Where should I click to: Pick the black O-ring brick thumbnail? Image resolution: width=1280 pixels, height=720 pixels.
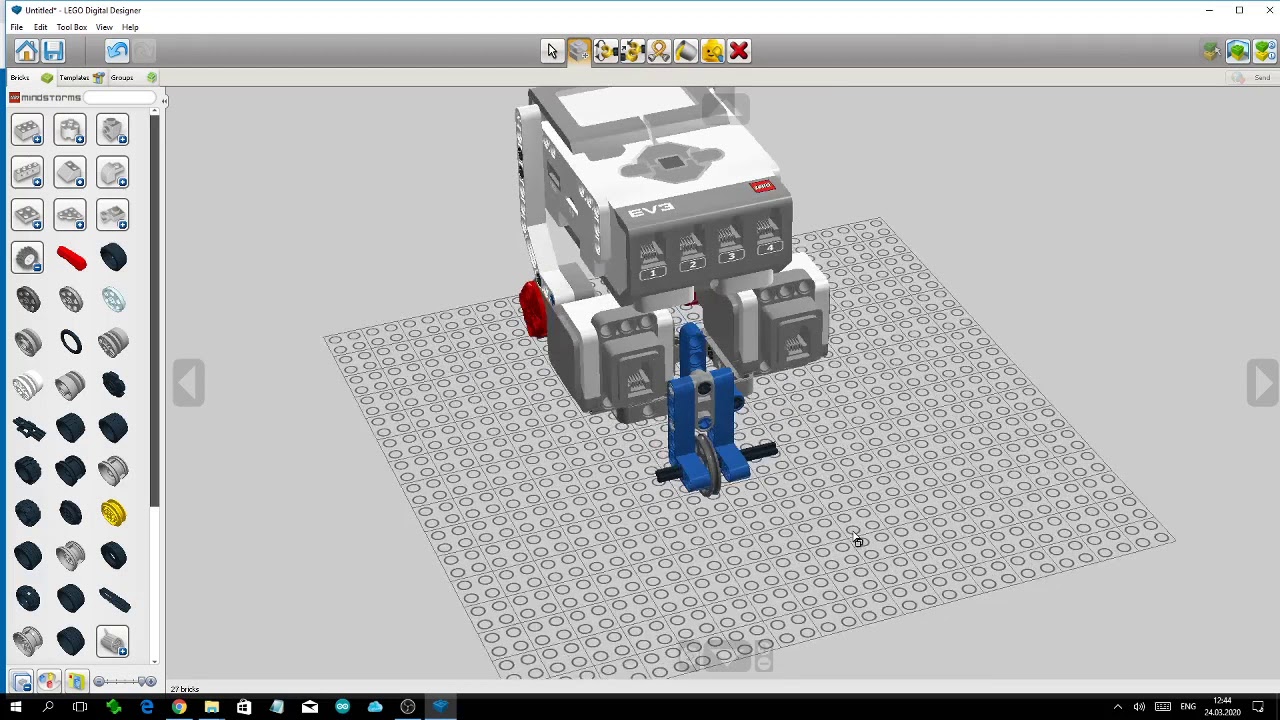[x=70, y=343]
